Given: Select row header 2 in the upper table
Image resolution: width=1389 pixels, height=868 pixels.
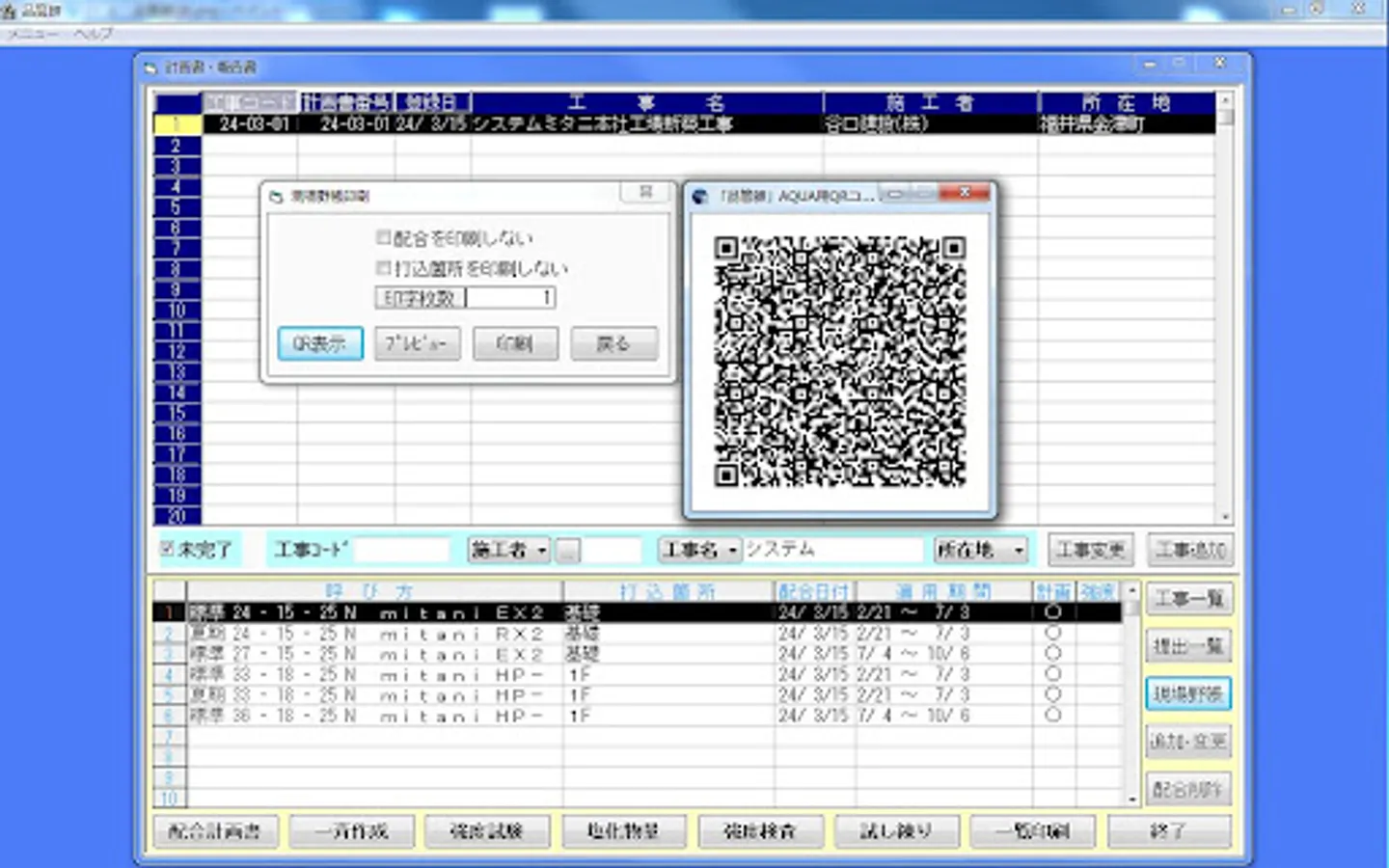Looking at the screenshot, I should 177,146.
